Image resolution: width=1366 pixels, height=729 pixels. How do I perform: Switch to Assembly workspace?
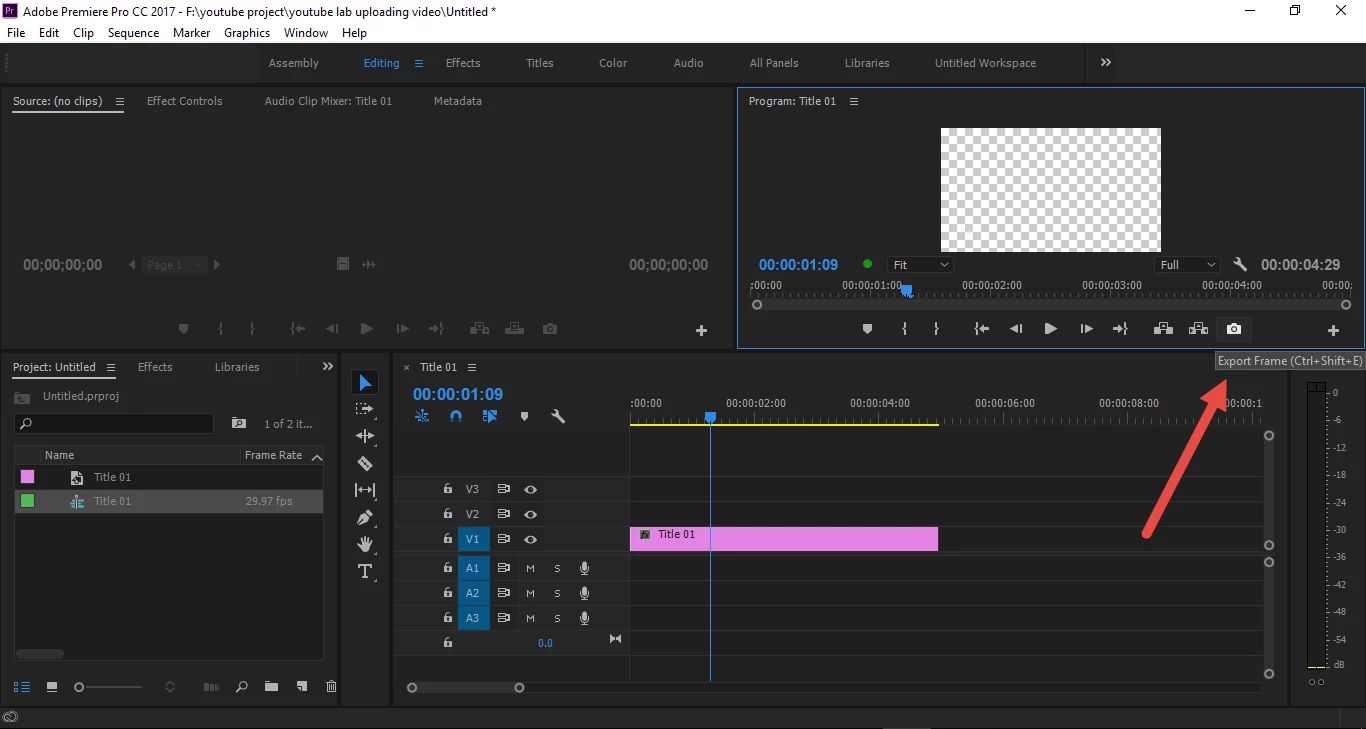coord(294,63)
